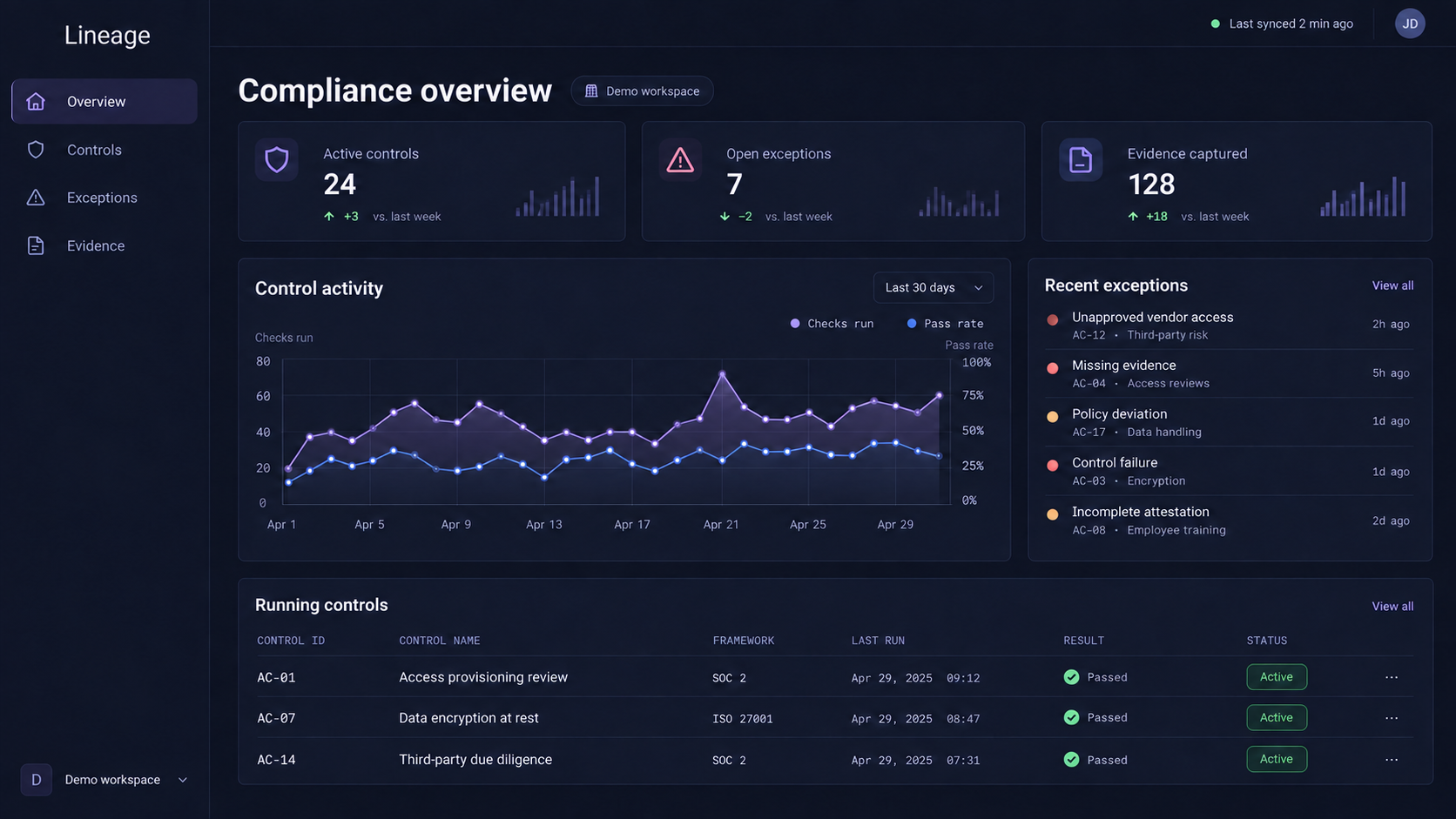
Task: Click the AC-14 control ID cell
Action: (x=276, y=760)
